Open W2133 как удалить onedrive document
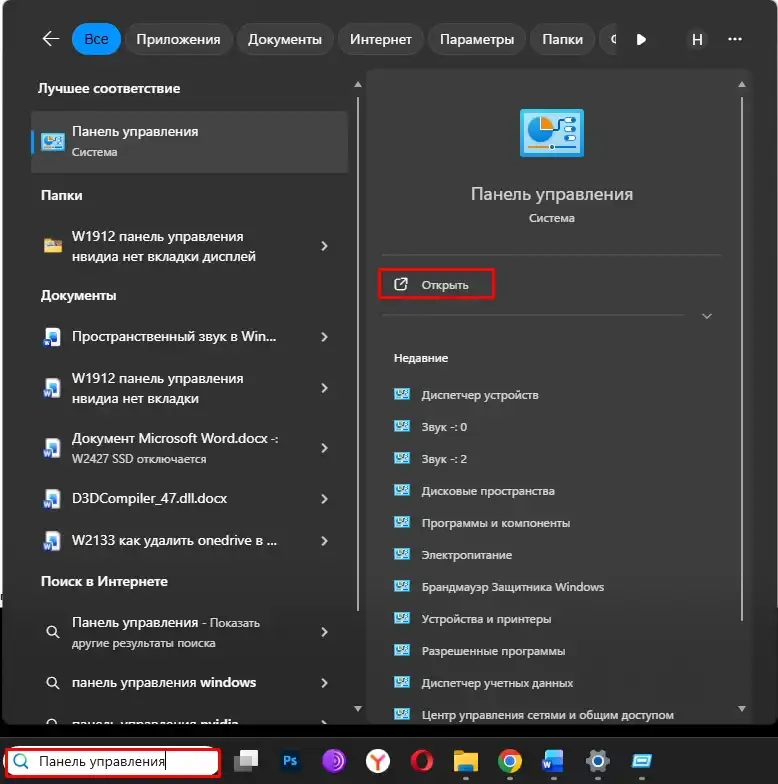This screenshot has height=784, width=778. point(174,541)
